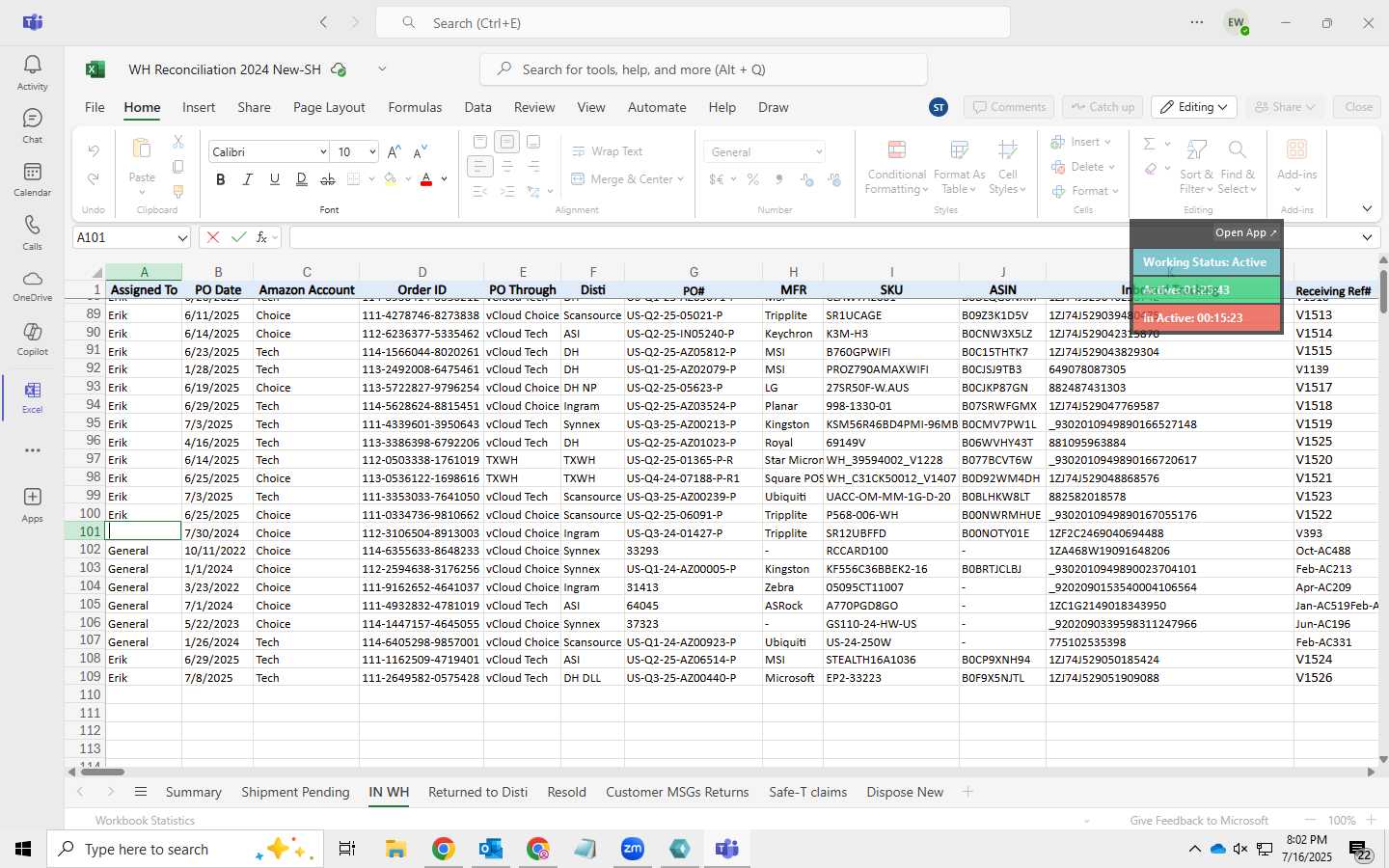Screen dimensions: 1389x868
Task: Open Outlook from the taskbar
Action: click(490, 849)
